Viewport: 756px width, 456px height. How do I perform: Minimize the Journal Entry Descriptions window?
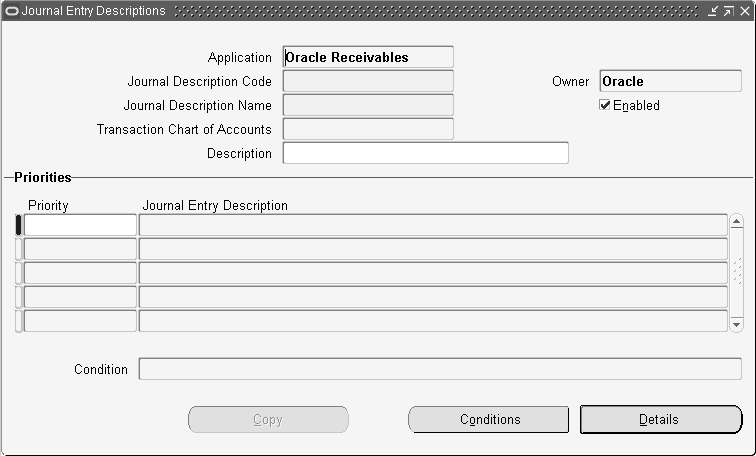(713, 11)
